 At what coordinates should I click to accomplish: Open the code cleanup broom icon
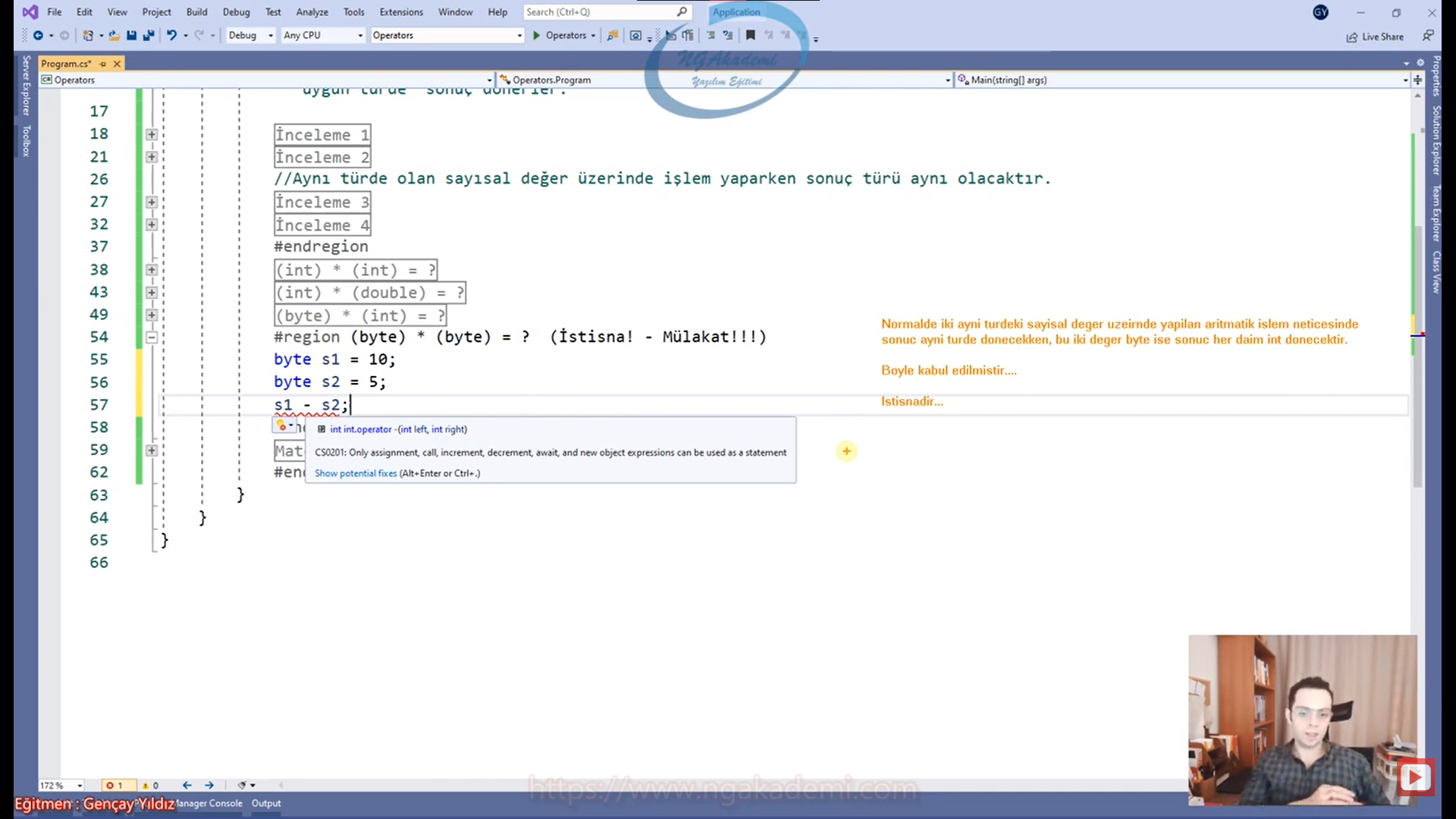pos(243,786)
